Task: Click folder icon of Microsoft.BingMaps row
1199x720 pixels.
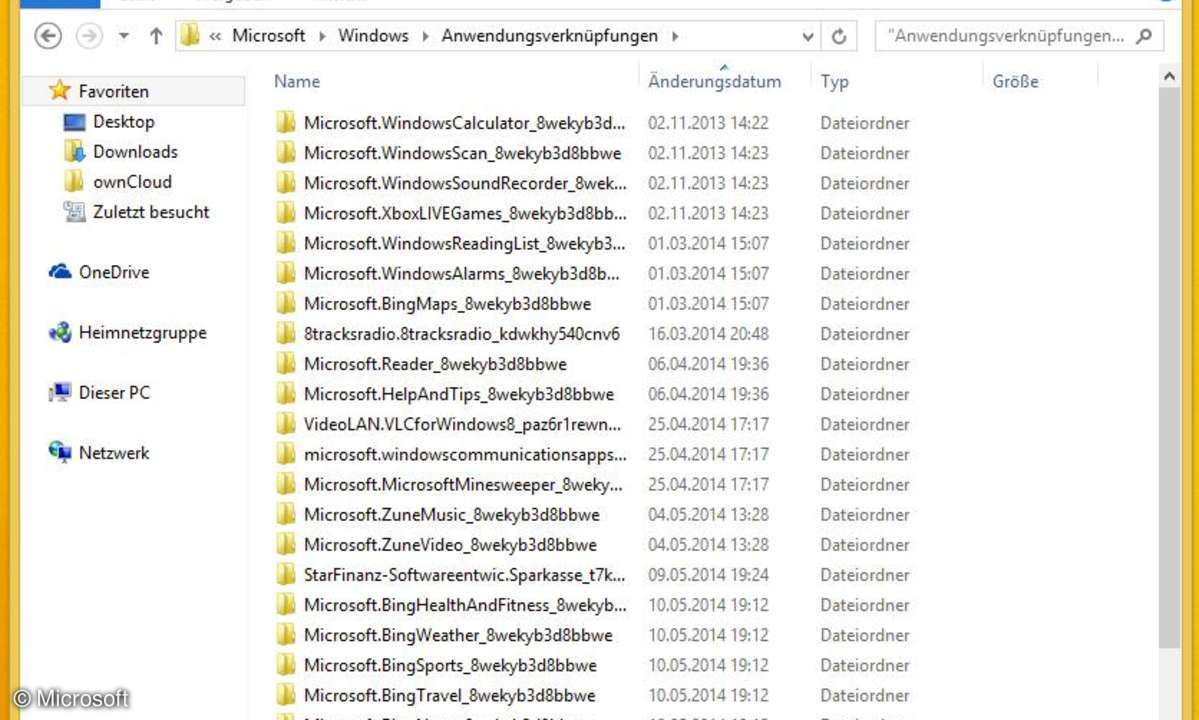Action: click(285, 303)
